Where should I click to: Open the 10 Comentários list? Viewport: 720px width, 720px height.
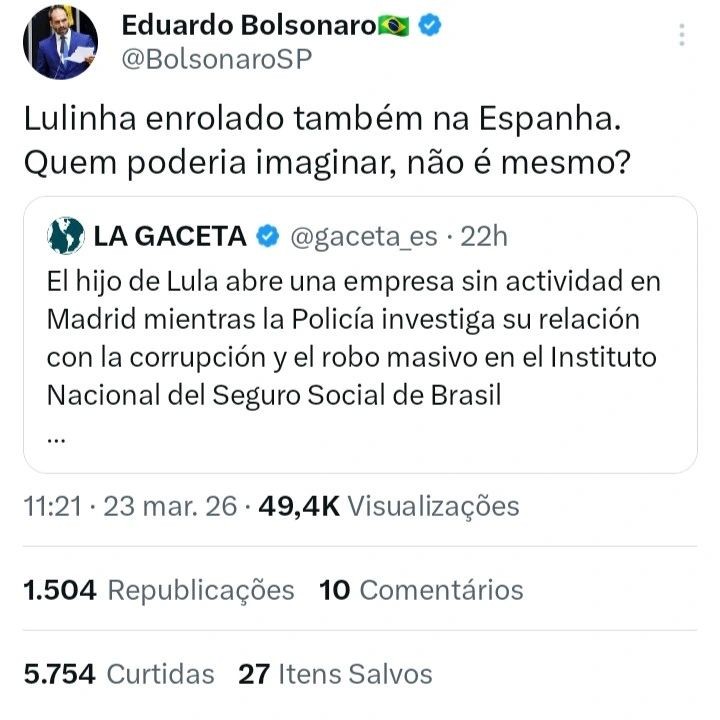[x=421, y=590]
